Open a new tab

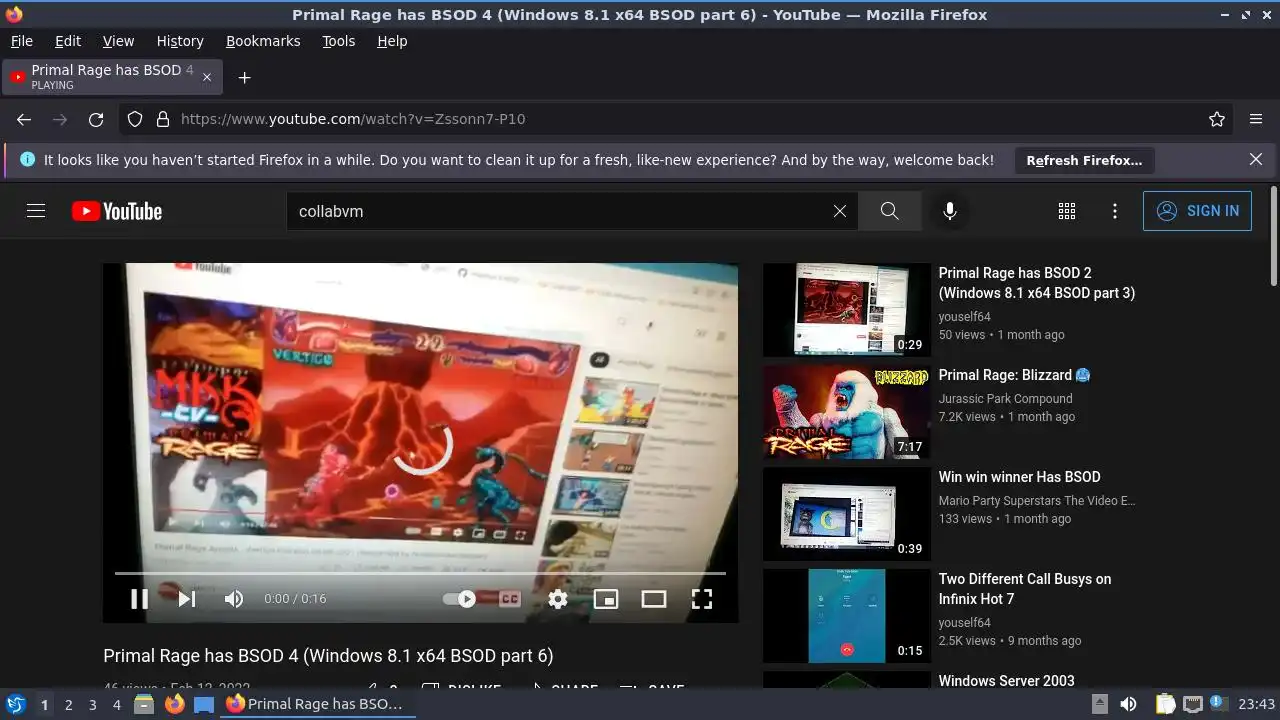(244, 77)
